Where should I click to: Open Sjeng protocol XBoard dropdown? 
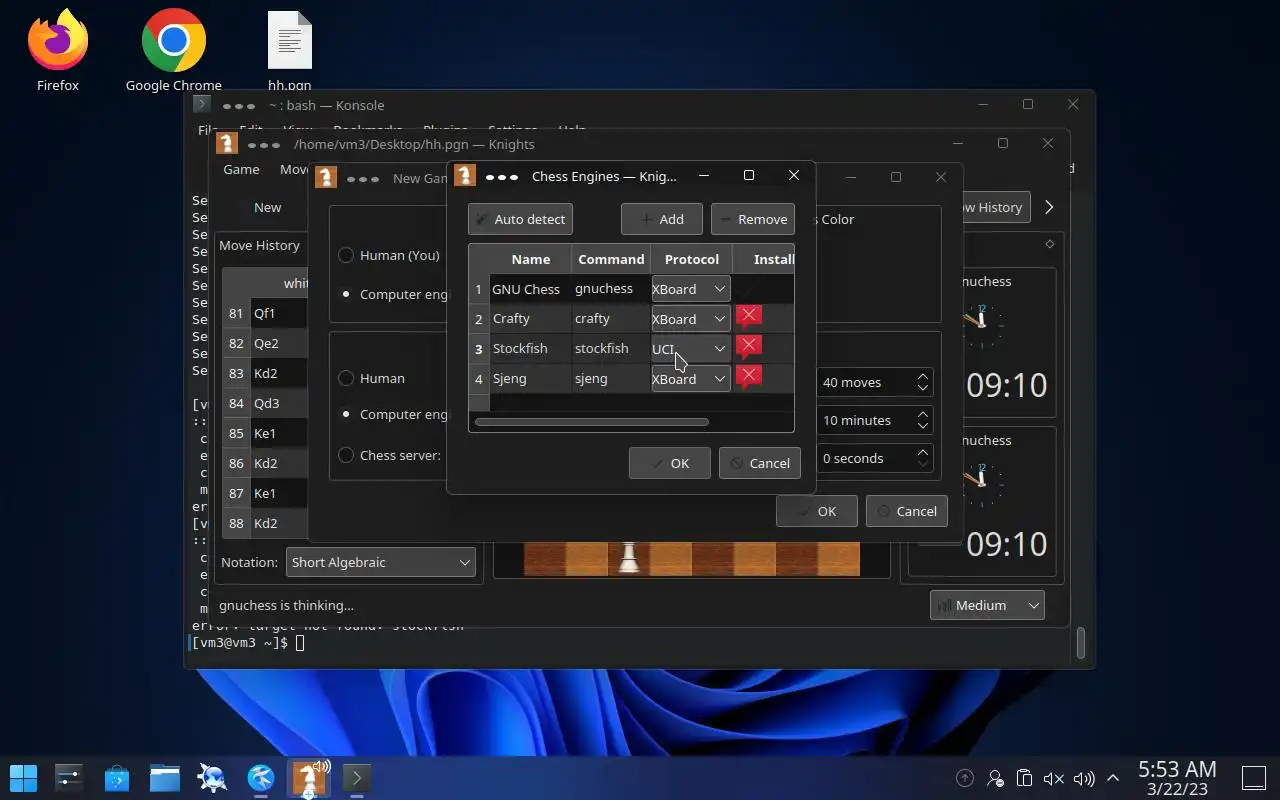point(690,379)
